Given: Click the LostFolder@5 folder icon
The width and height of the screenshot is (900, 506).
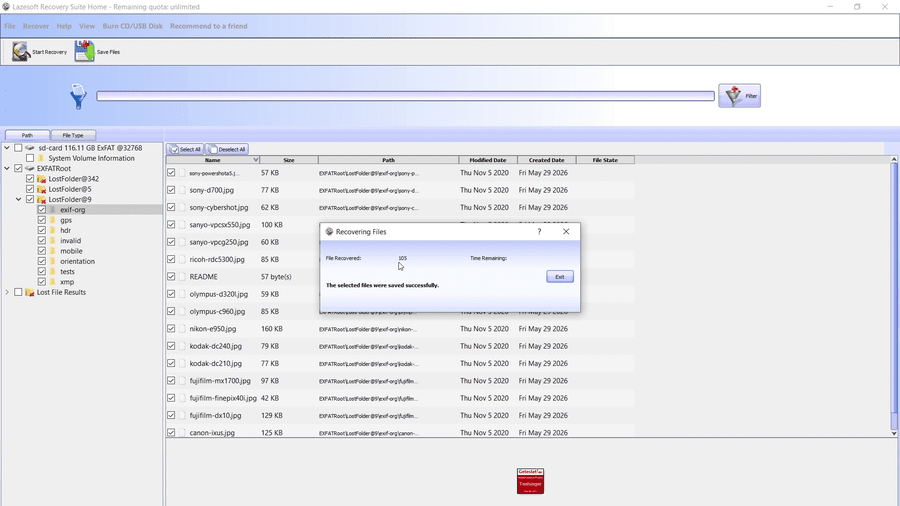Looking at the screenshot, I should pos(41,189).
